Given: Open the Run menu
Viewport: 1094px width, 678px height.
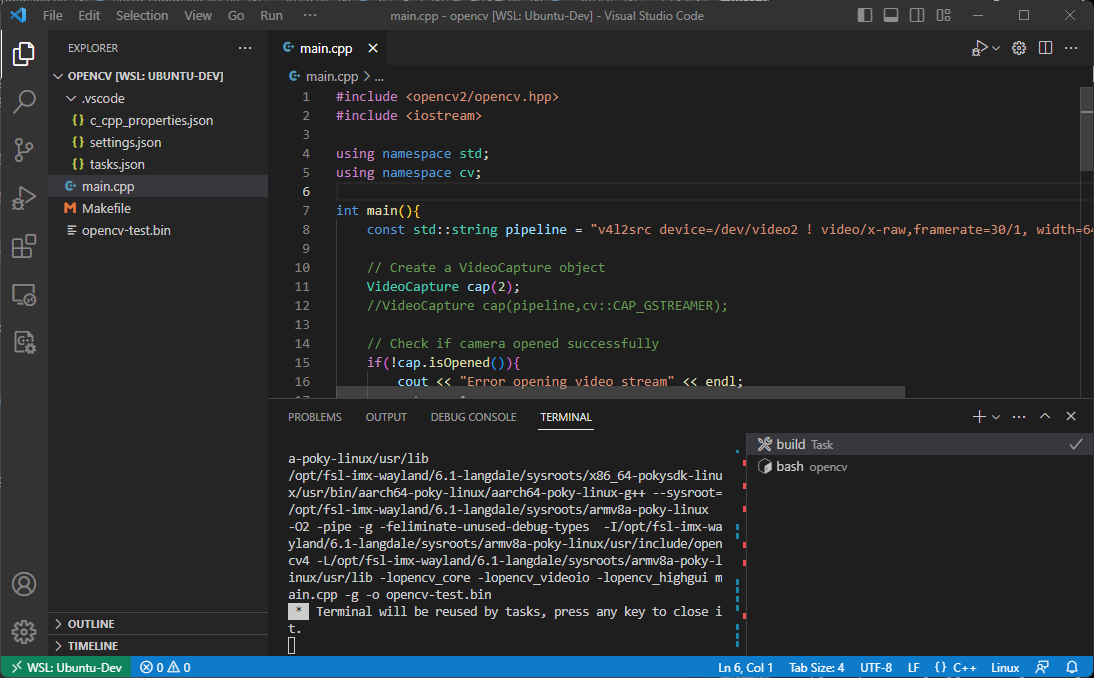Looking at the screenshot, I should pyautogui.click(x=271, y=15).
